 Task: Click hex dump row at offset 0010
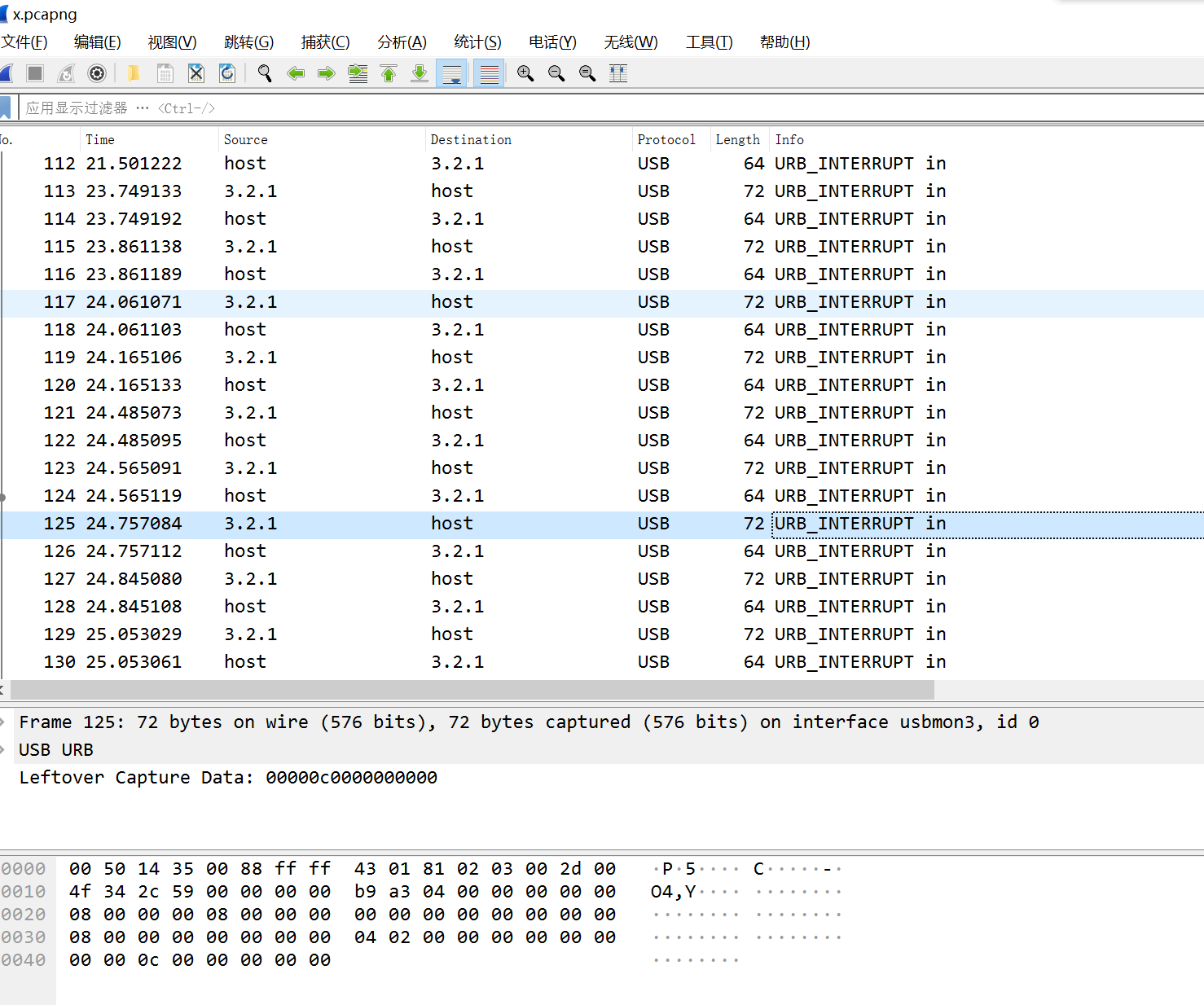(342, 892)
